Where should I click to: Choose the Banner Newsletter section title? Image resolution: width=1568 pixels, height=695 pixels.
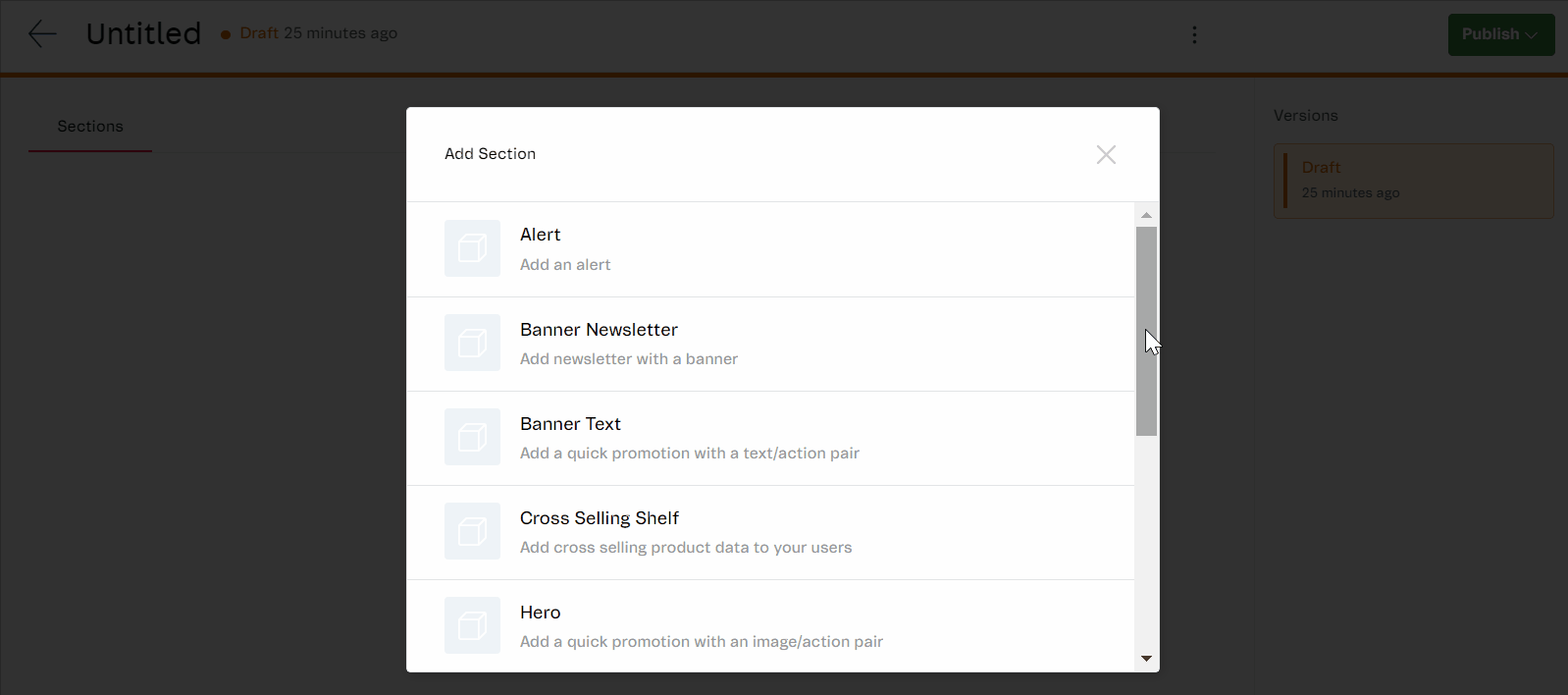click(x=599, y=330)
